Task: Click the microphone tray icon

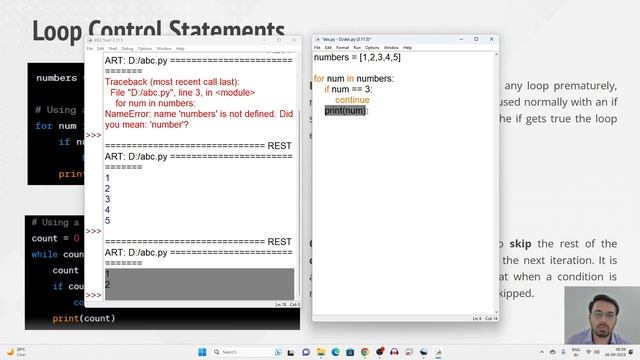Action: 563,352
